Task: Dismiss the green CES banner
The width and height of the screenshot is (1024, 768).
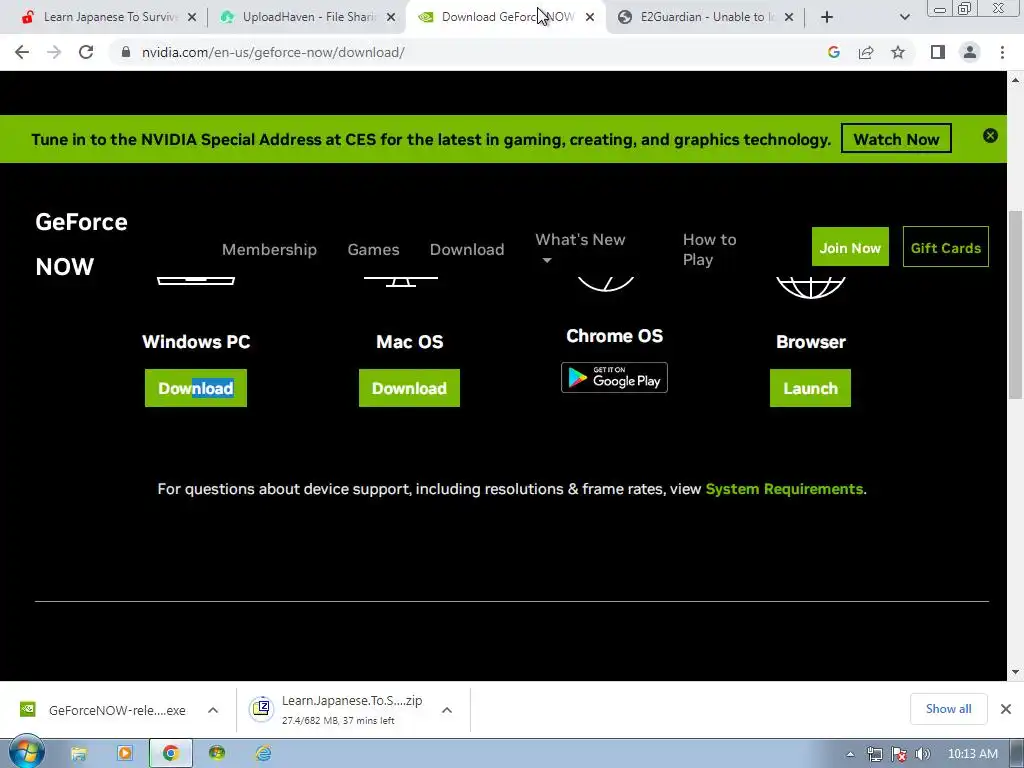Action: click(x=990, y=135)
